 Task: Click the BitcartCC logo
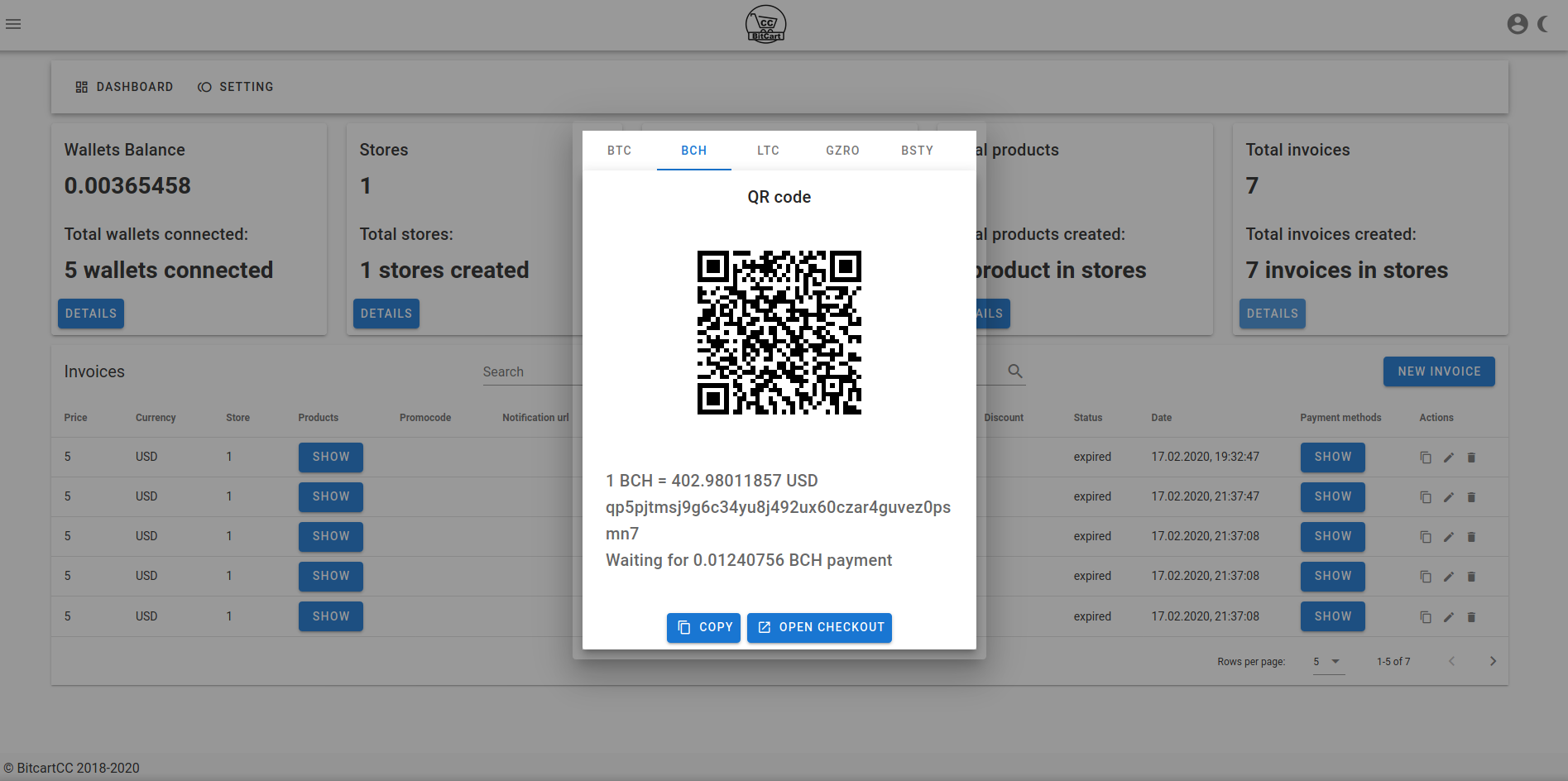point(765,24)
